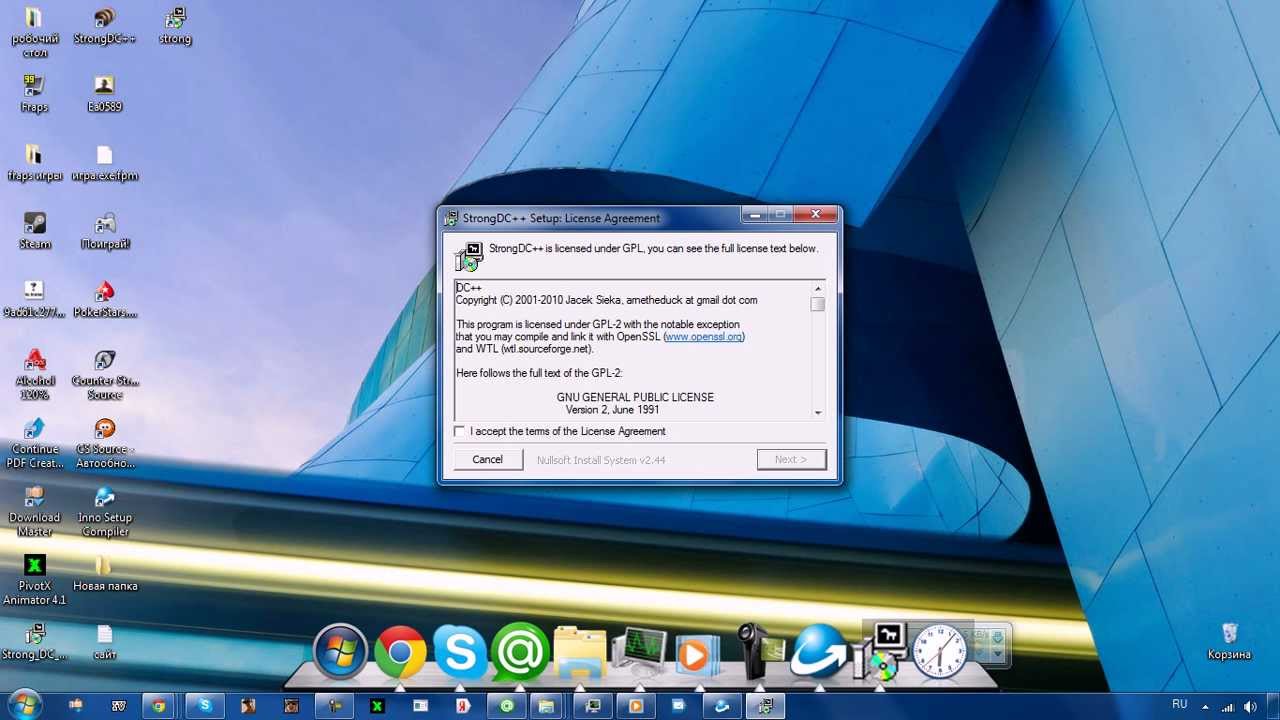
Task: Select the CS Source Автообновление shortcut
Action: point(105,443)
